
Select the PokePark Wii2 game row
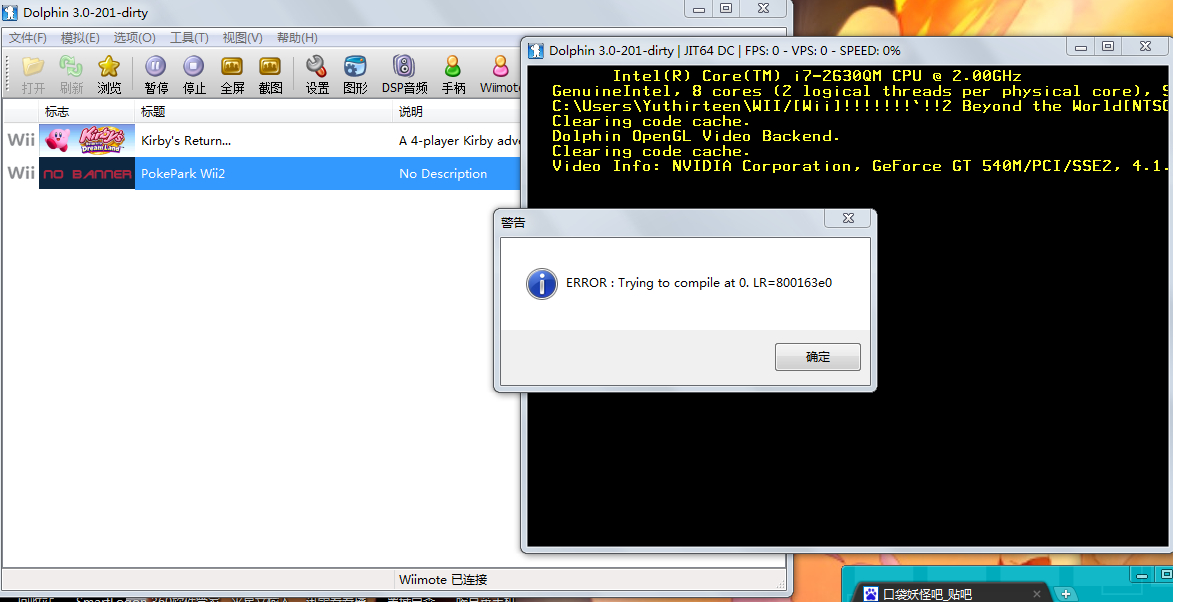click(262, 174)
